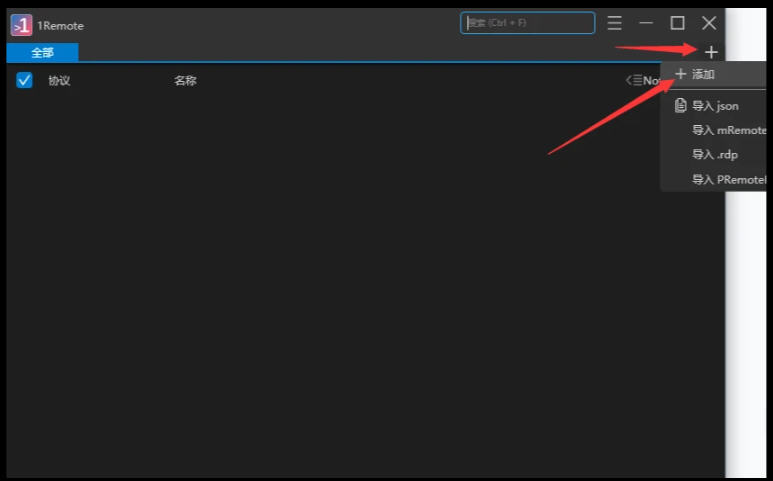Toggle the select-all checkbox in header
Viewport: 773px width, 481px height.
[x=24, y=80]
